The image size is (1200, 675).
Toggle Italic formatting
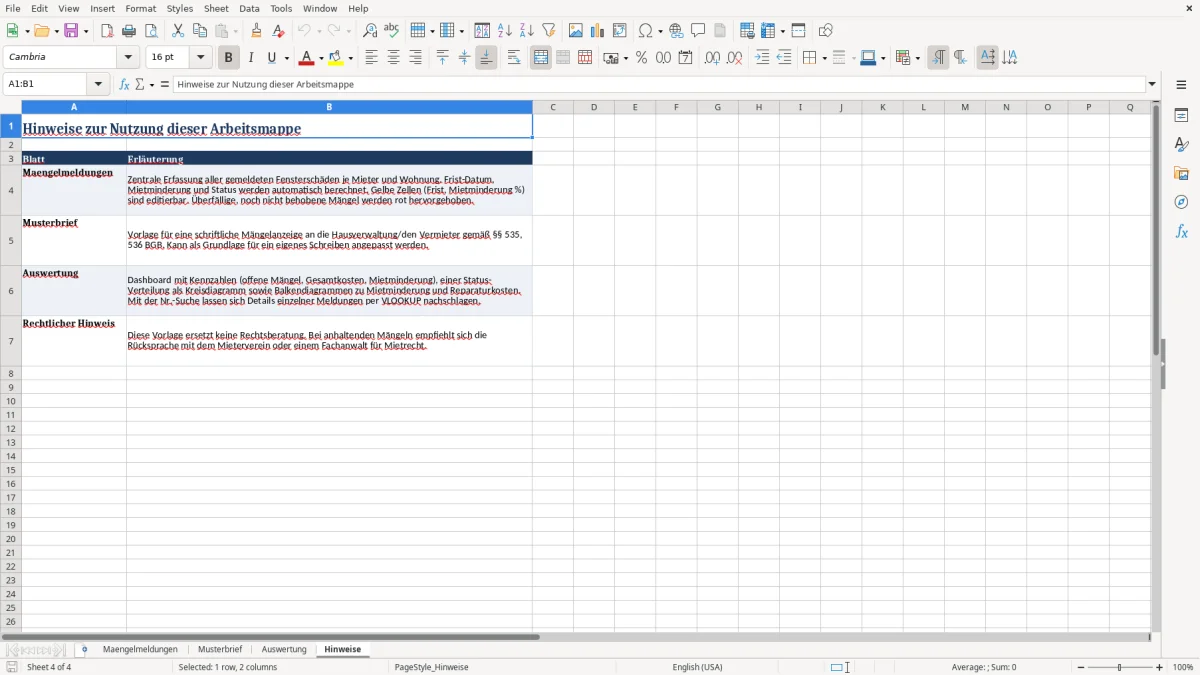point(251,58)
